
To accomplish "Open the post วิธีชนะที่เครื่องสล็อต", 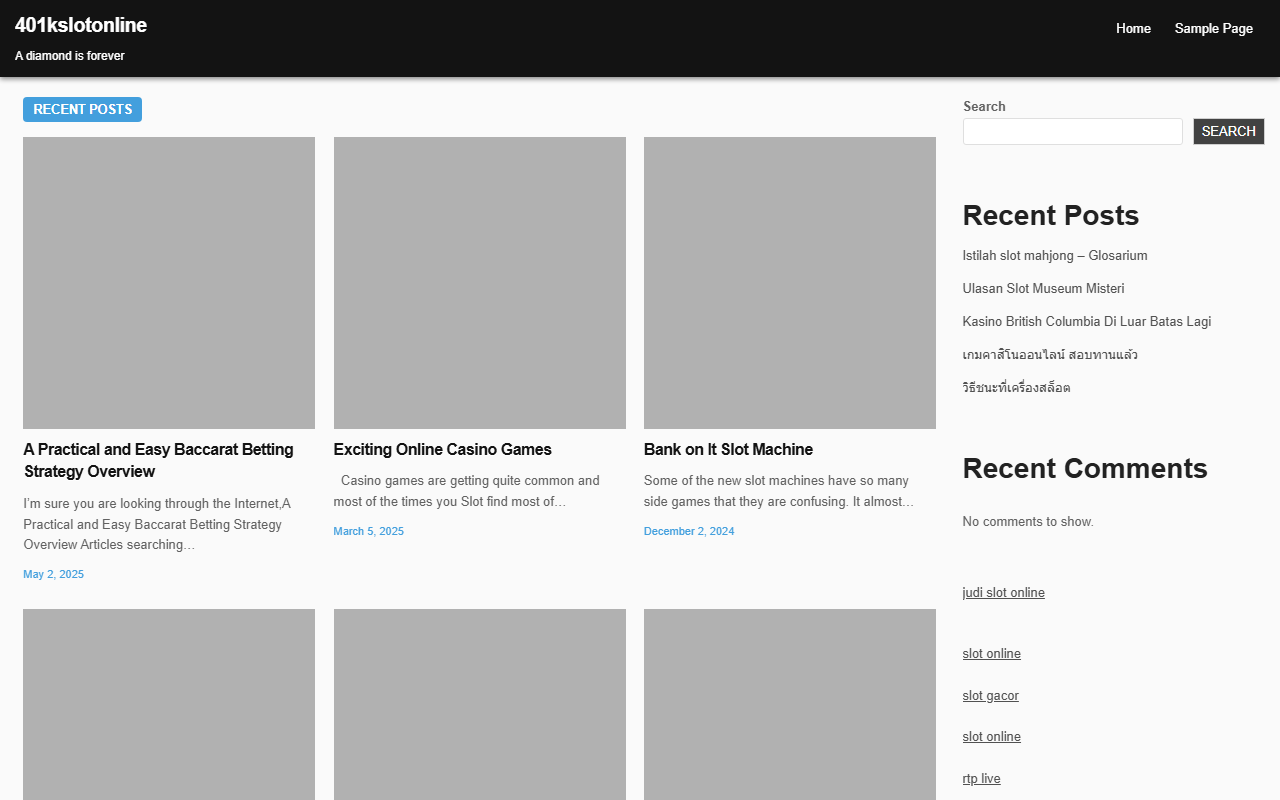I will (1016, 387).
